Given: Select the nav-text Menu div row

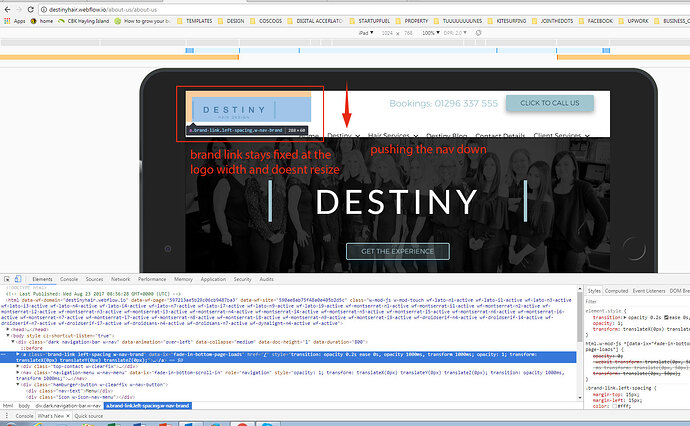Looking at the screenshot, I should coord(69,390).
